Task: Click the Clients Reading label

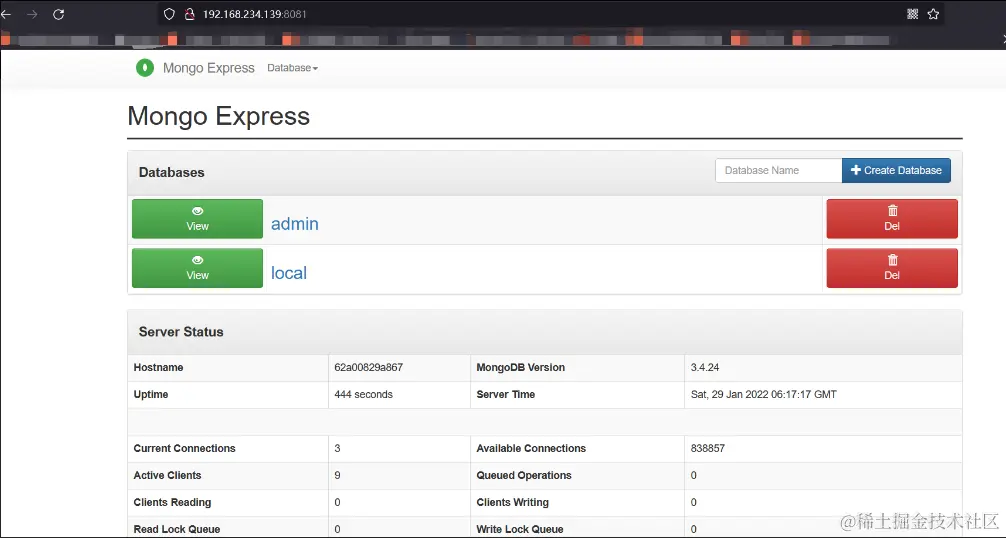Action: (x=172, y=502)
